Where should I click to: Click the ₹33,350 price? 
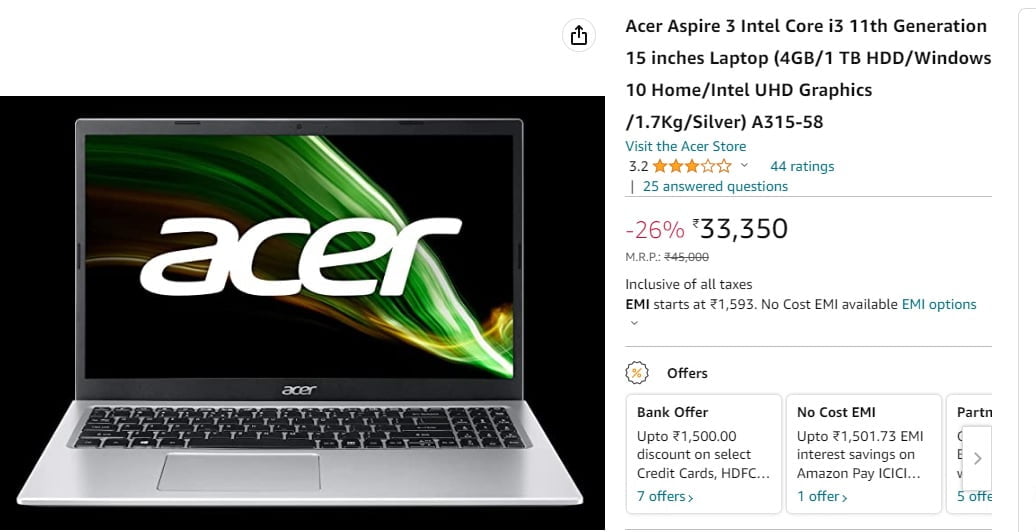point(740,229)
